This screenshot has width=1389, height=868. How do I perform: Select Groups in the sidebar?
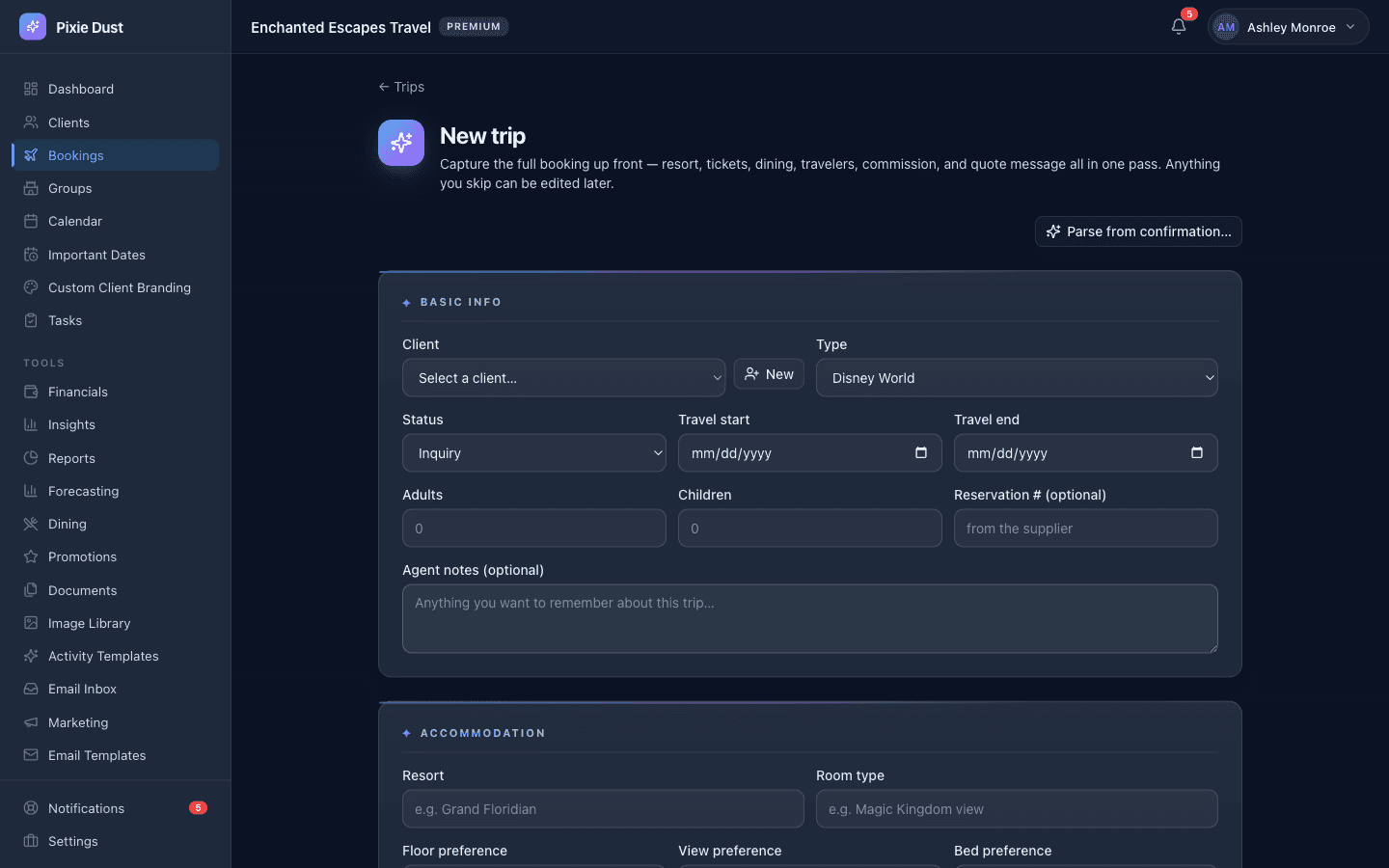tap(116, 188)
